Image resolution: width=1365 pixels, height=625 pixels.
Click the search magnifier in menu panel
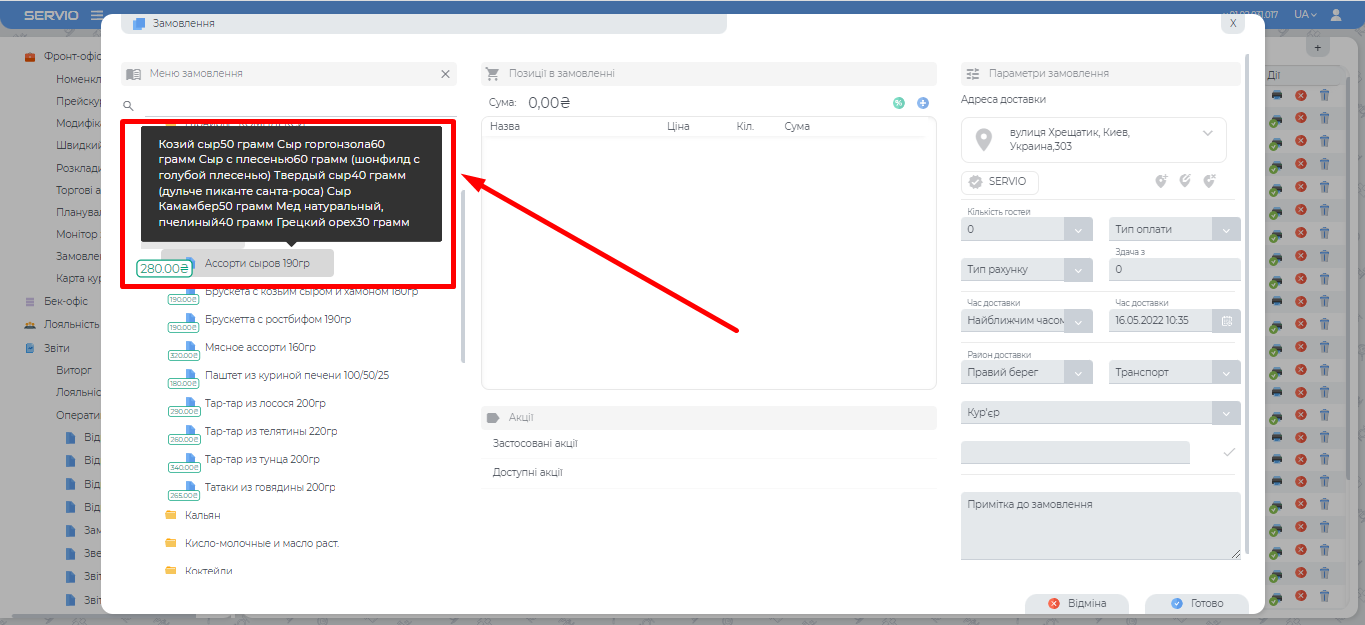[128, 105]
